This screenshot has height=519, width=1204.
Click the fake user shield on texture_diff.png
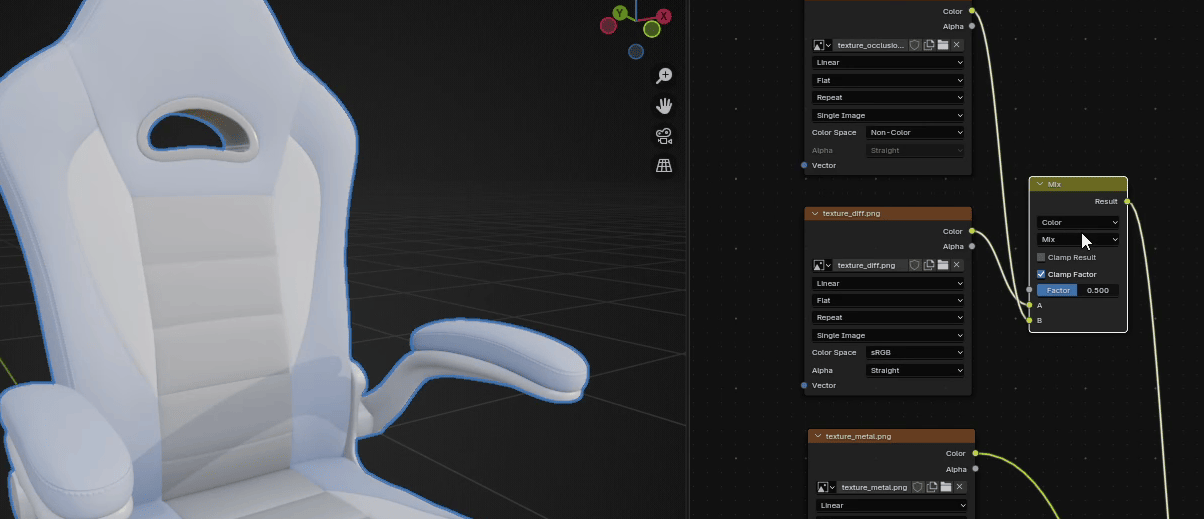pos(915,265)
